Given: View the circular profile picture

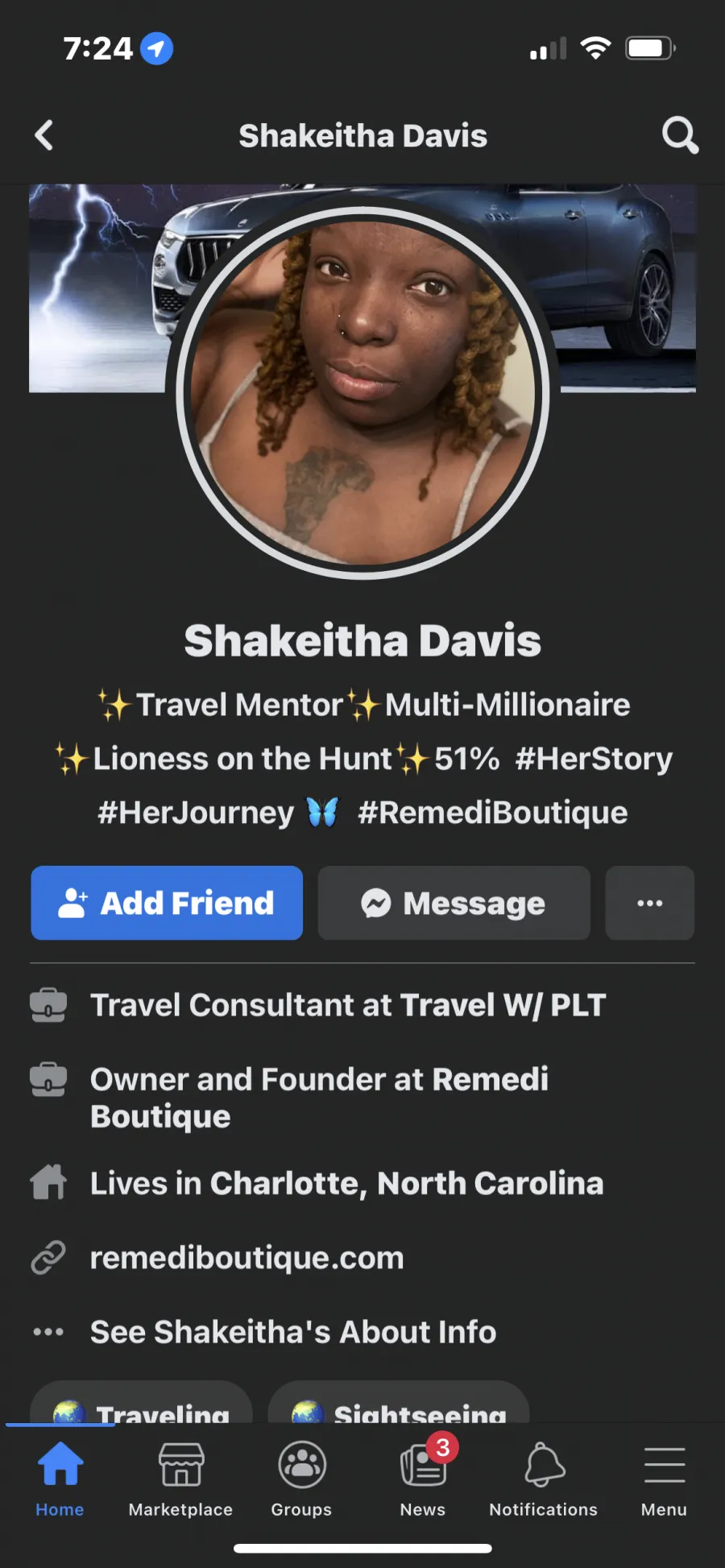Looking at the screenshot, I should [363, 393].
